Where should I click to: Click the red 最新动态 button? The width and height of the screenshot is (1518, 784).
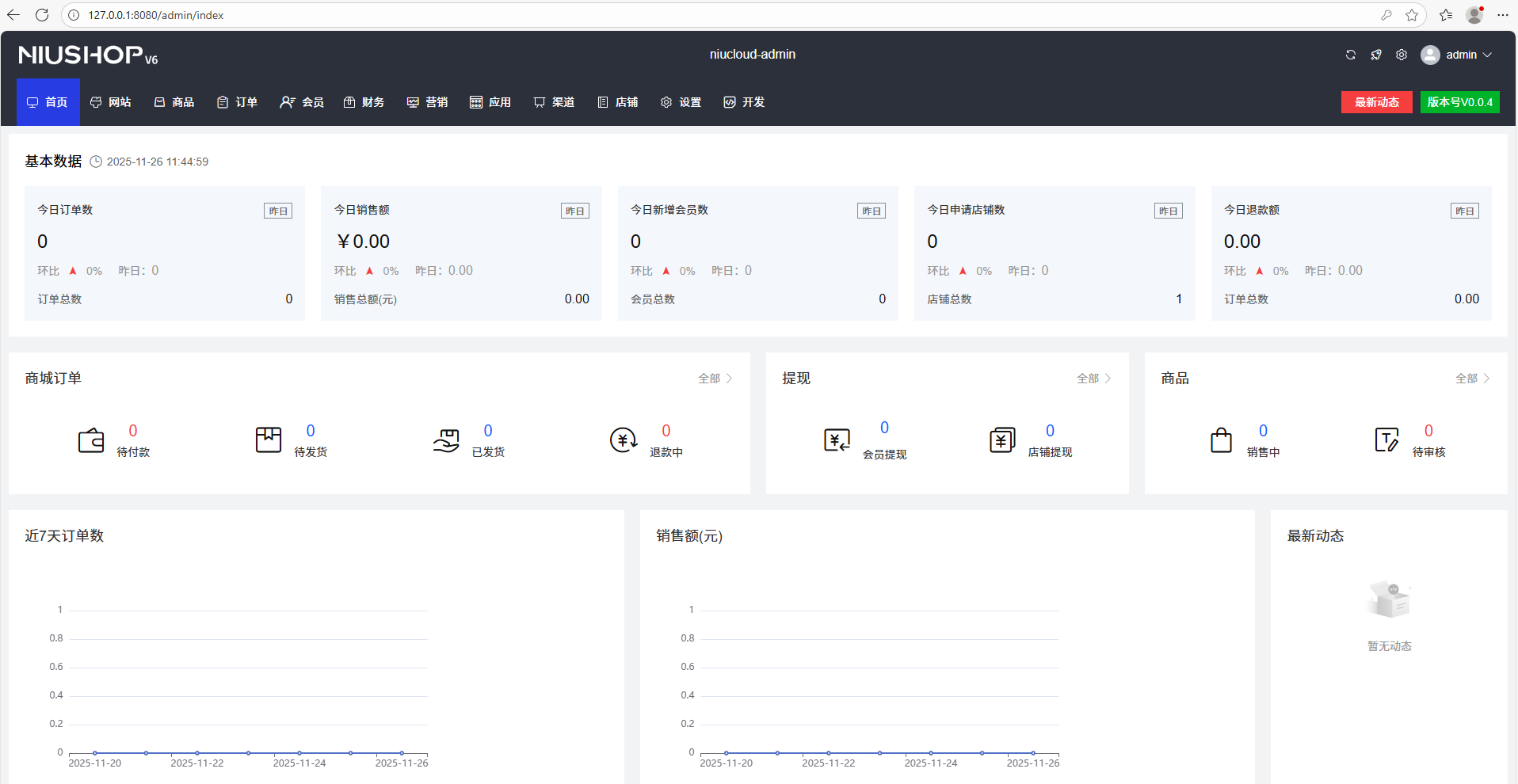tap(1376, 102)
